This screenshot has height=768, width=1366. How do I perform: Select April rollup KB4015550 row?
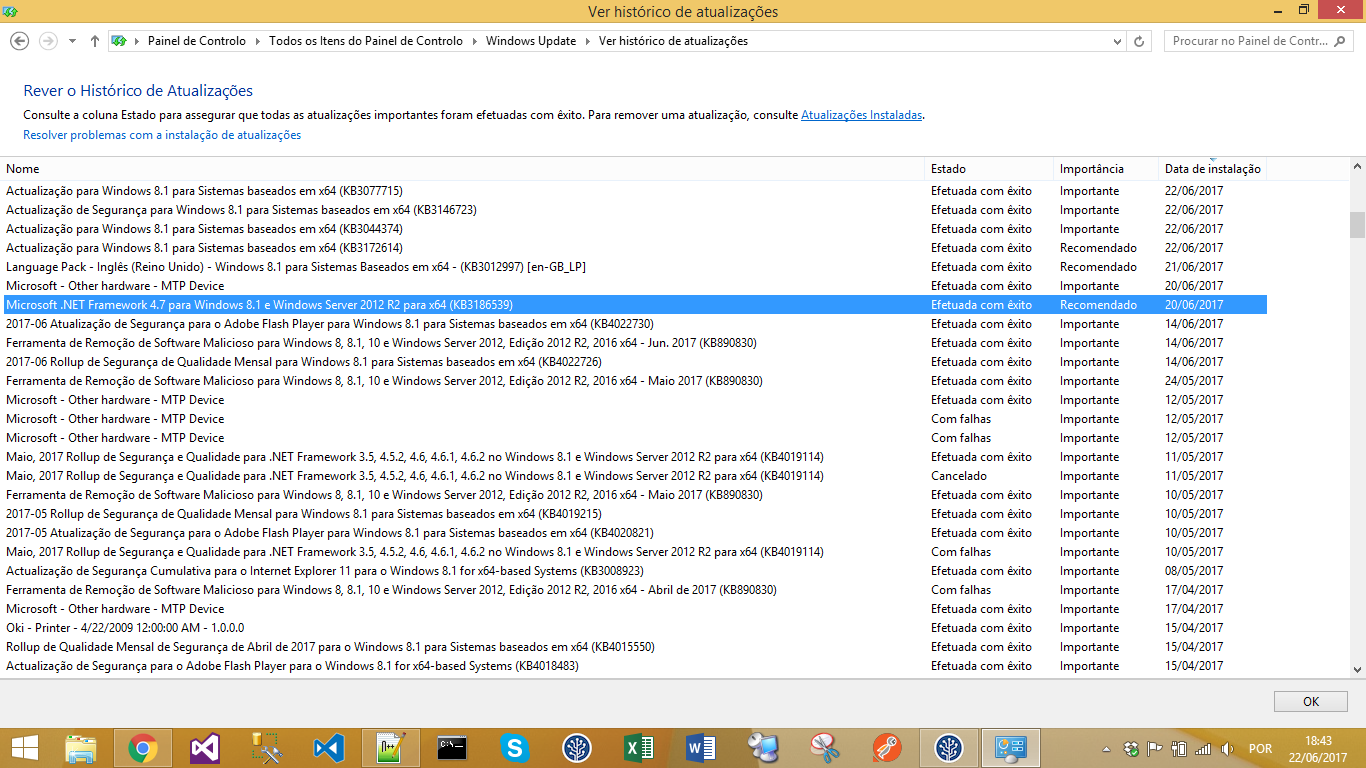click(x=634, y=647)
